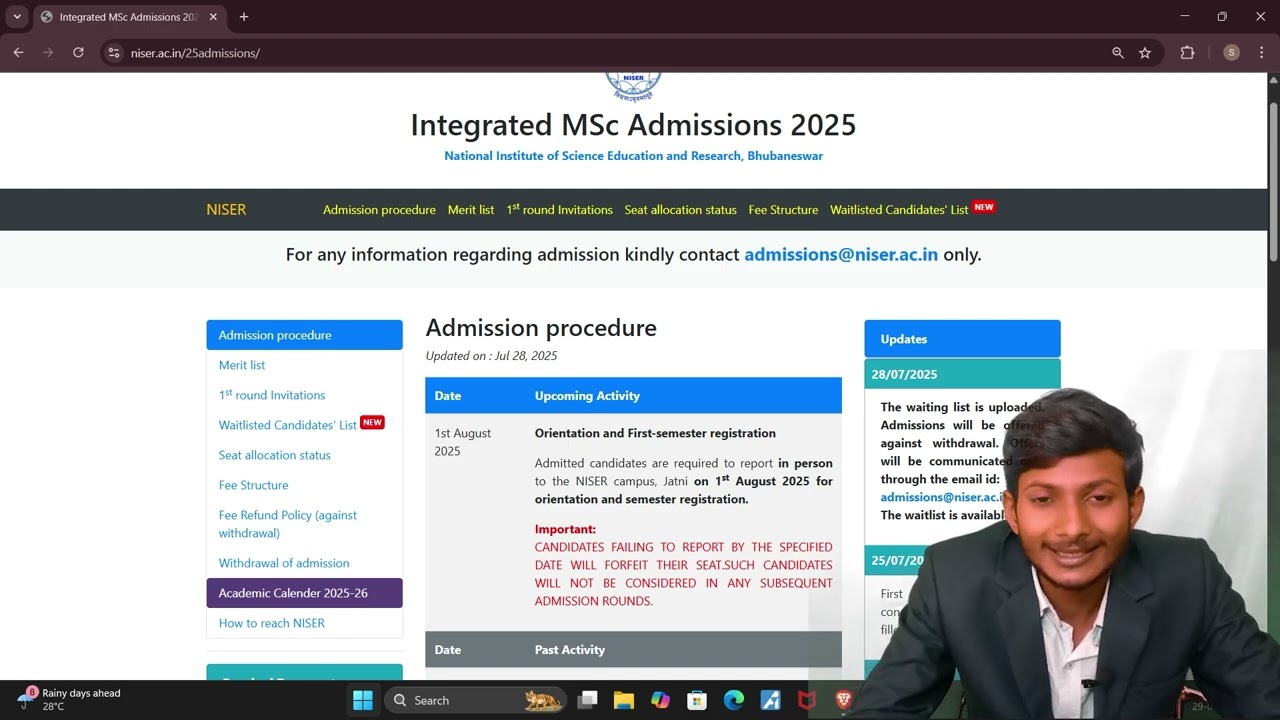This screenshot has height=720, width=1280.
Task: Click the red Important: label
Action: click(x=565, y=529)
